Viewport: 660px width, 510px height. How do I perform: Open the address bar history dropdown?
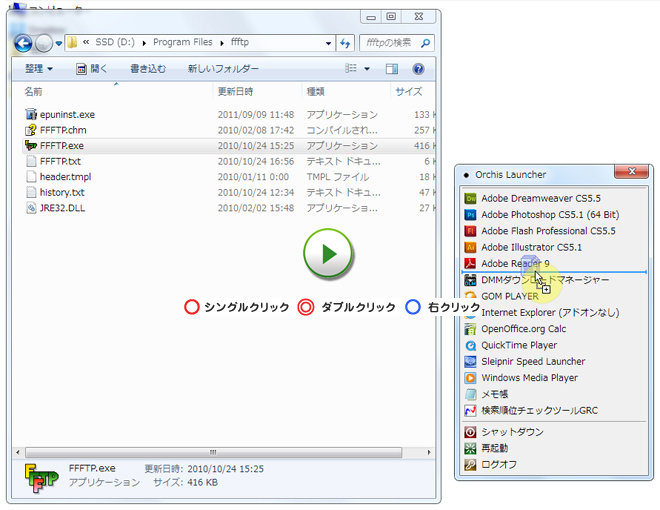(328, 43)
